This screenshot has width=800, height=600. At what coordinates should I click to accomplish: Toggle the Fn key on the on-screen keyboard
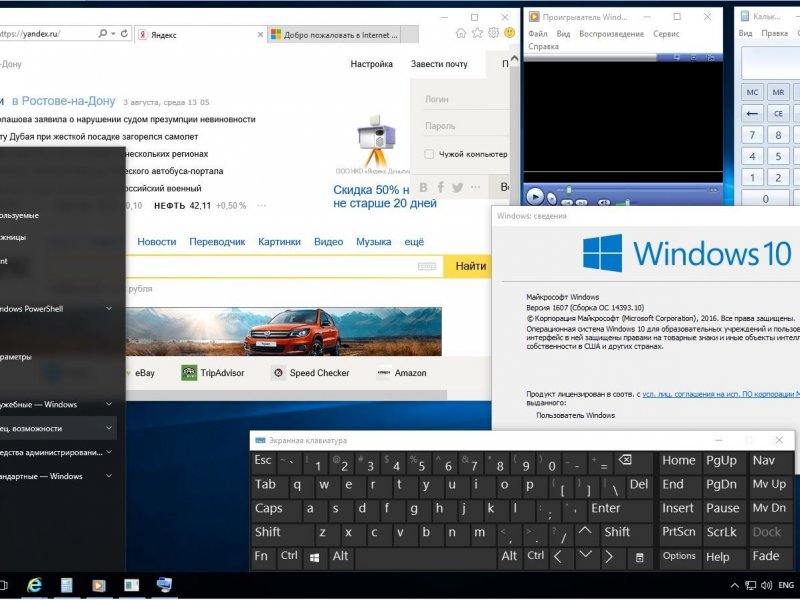click(x=263, y=558)
